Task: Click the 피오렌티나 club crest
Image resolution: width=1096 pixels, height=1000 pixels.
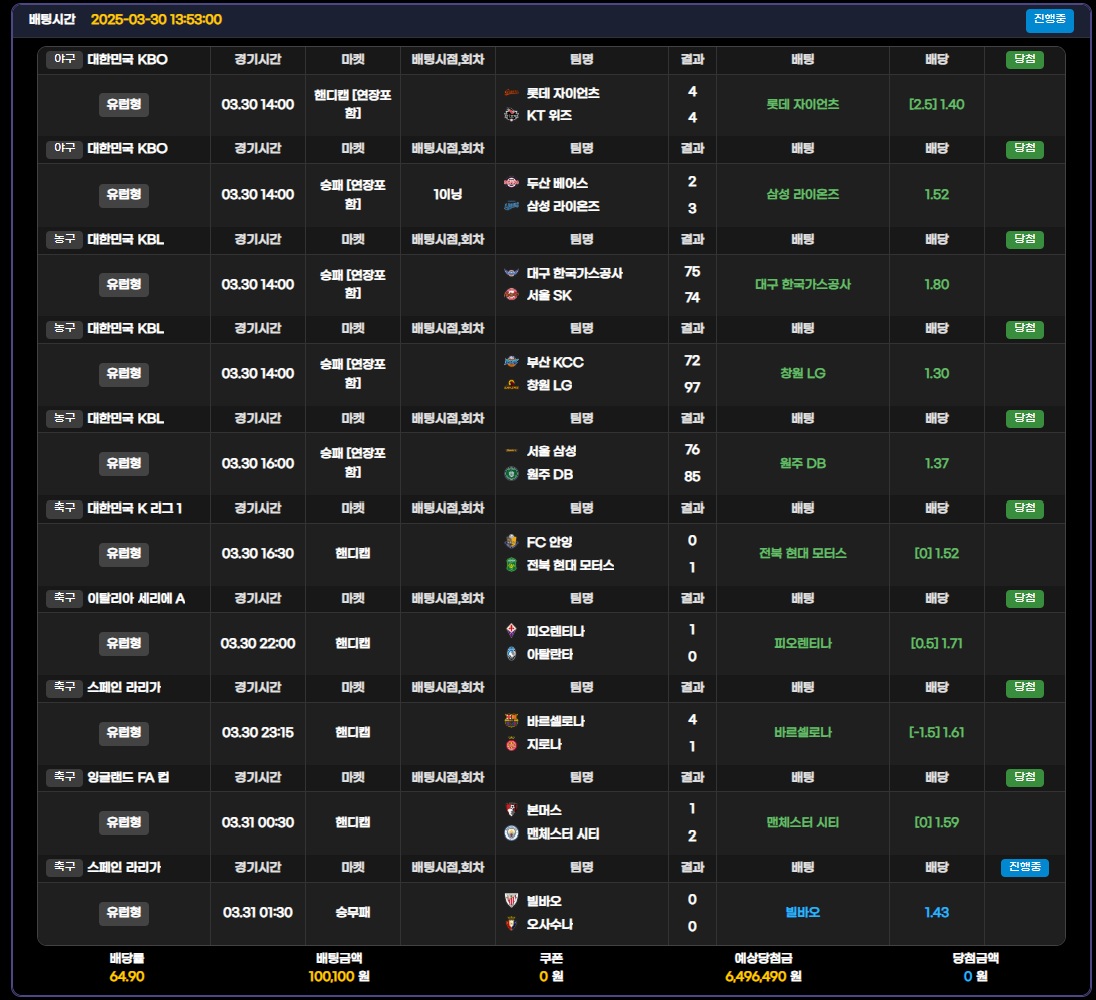Action: point(512,631)
